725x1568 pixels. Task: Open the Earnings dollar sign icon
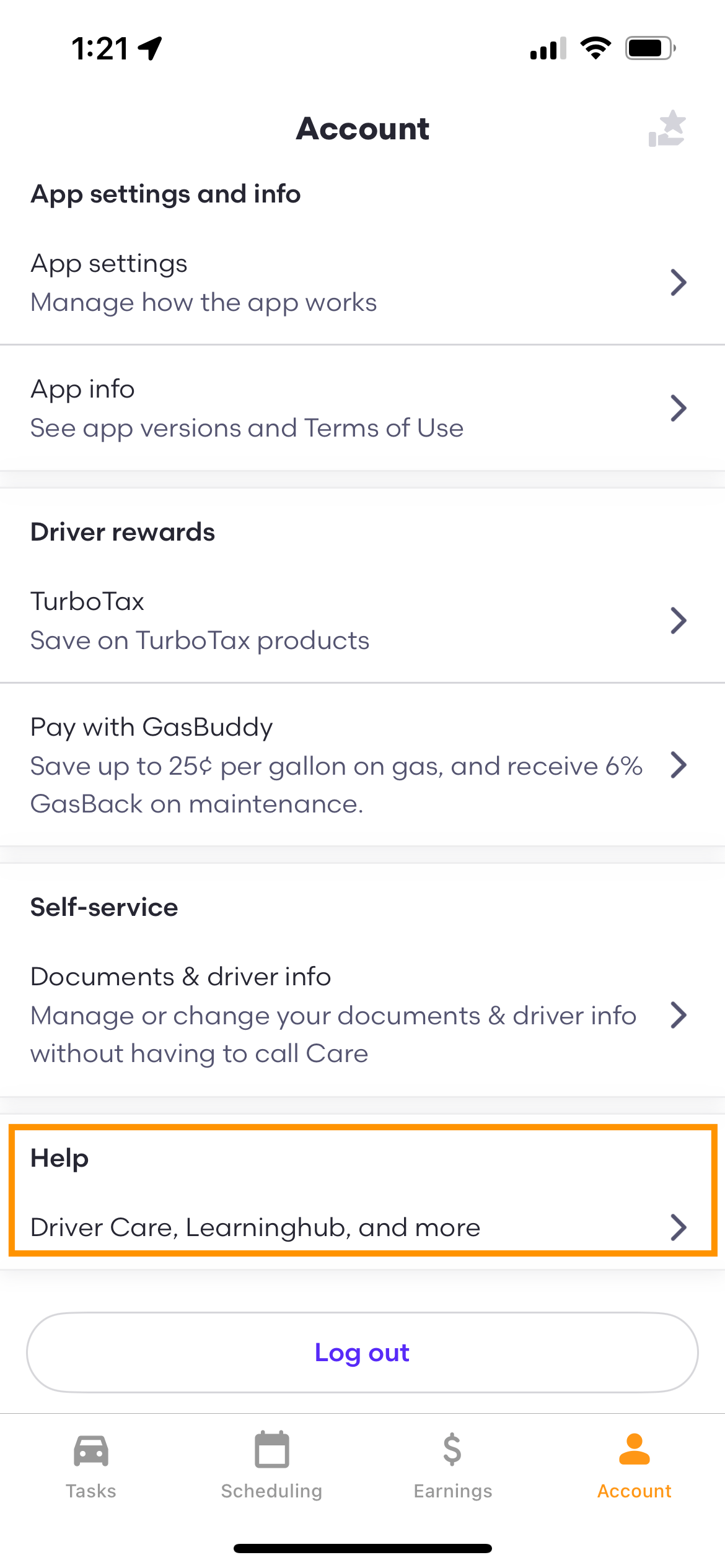452,1449
